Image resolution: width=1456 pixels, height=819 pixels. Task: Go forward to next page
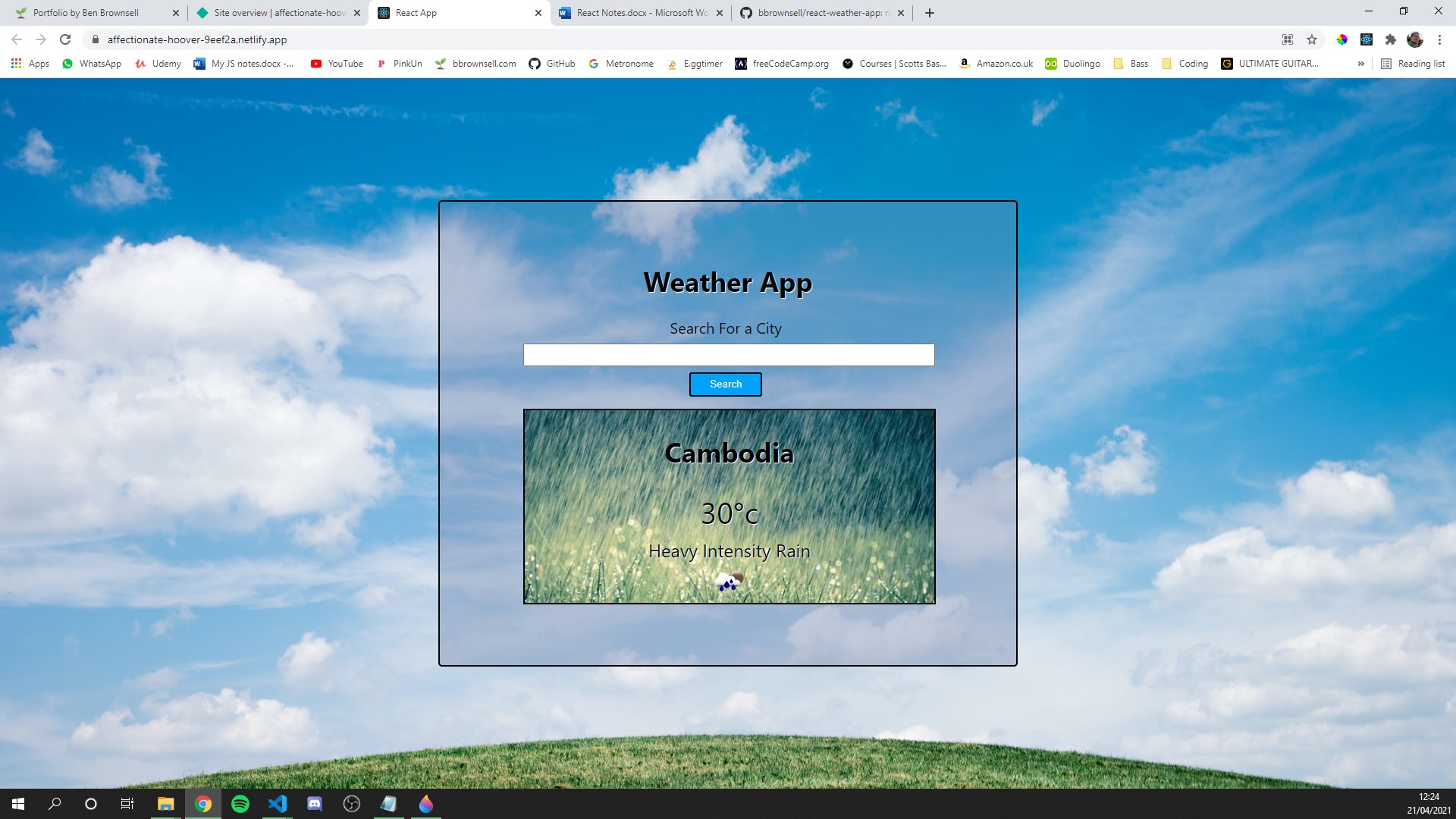pos(41,39)
